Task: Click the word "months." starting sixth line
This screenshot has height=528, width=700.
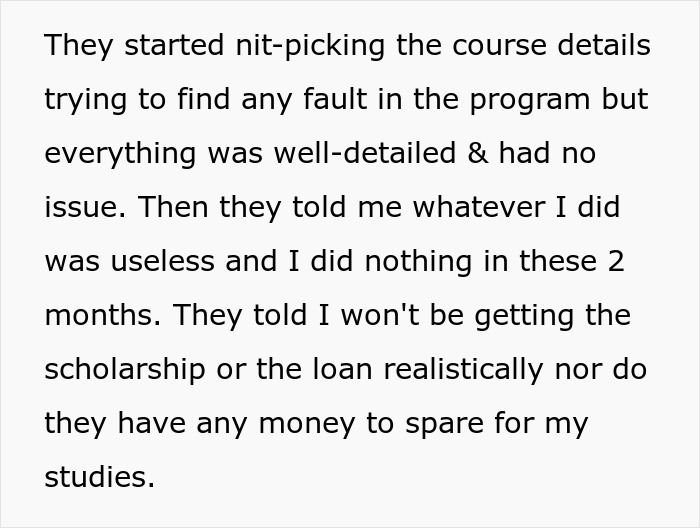Action: click(102, 315)
